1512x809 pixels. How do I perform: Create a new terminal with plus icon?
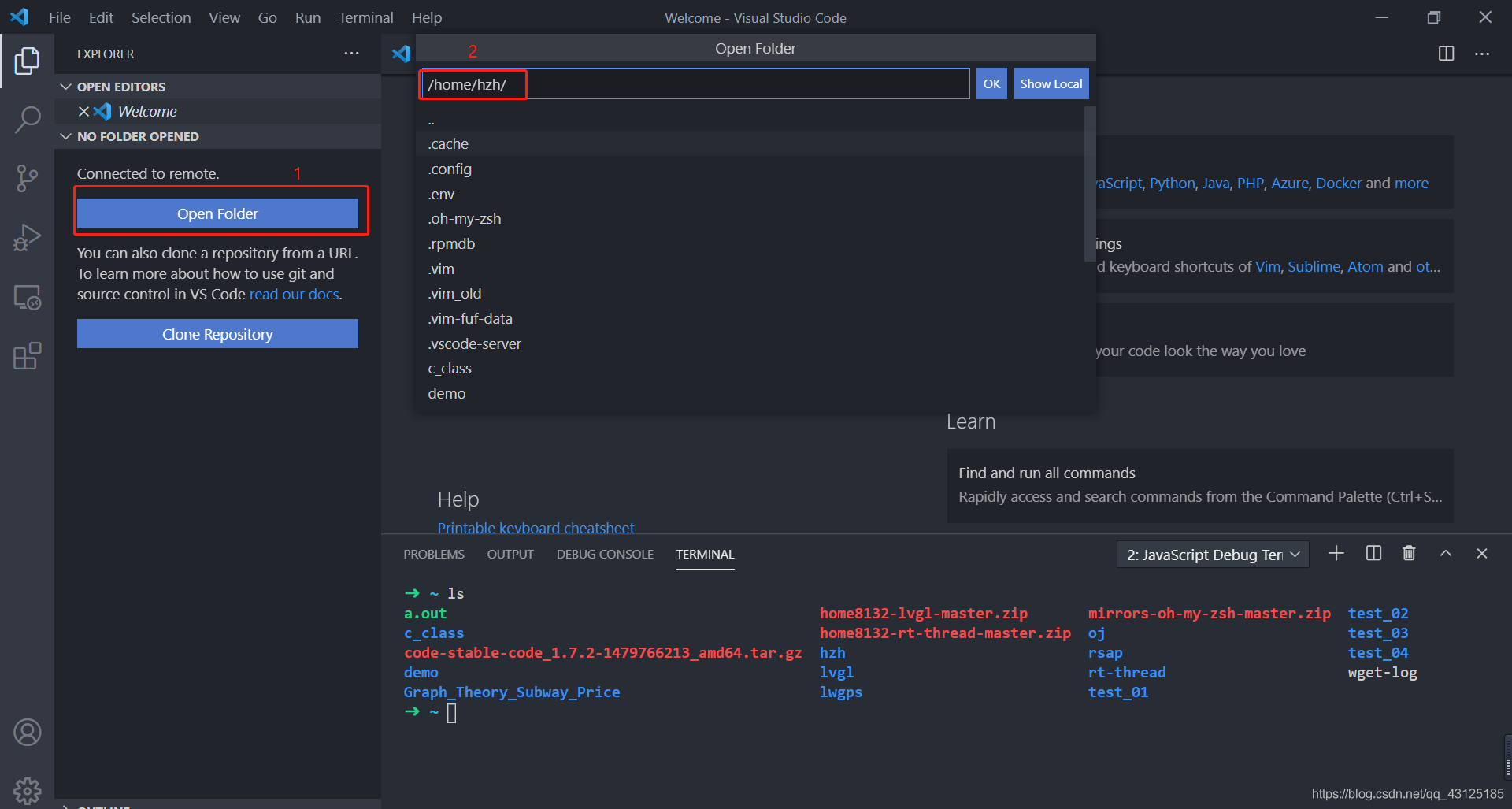point(1336,554)
